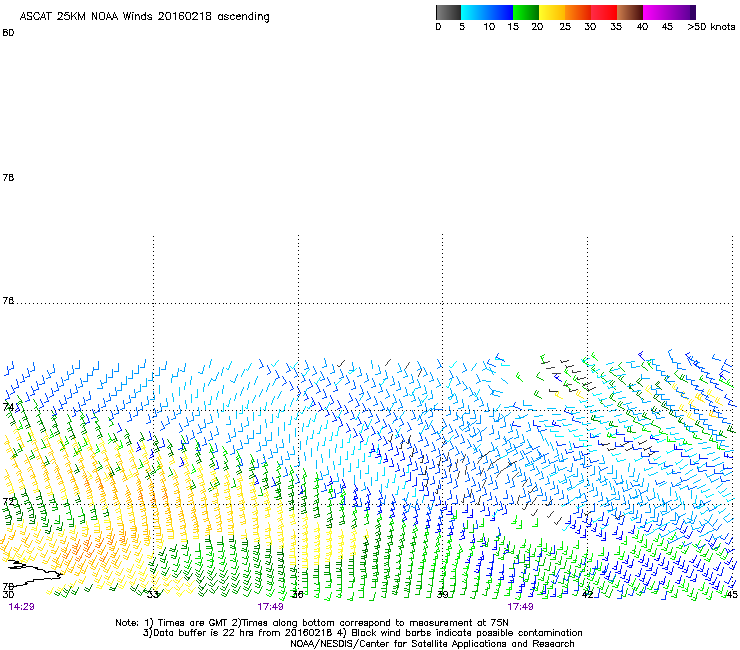Image resolution: width=740 pixels, height=650 pixels.
Task: Pick the green 15-20 knots color segment
Action: coord(526,12)
